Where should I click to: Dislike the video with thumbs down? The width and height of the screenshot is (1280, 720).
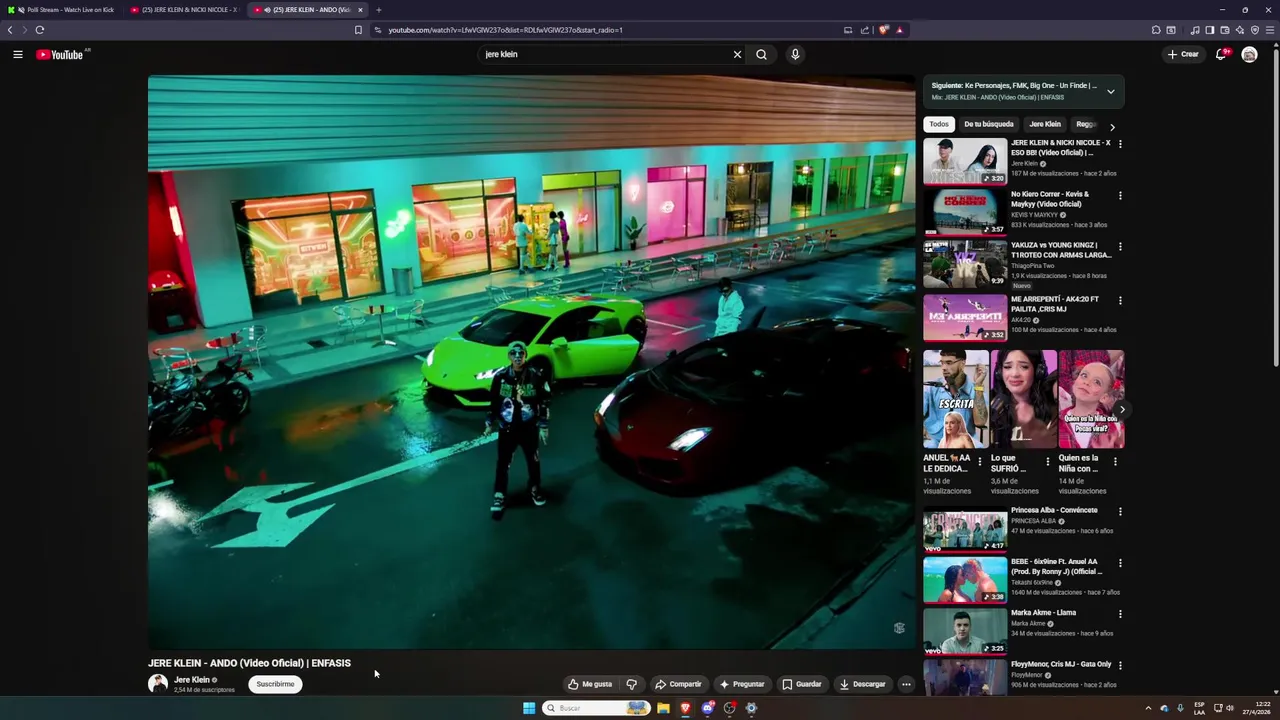coord(632,684)
